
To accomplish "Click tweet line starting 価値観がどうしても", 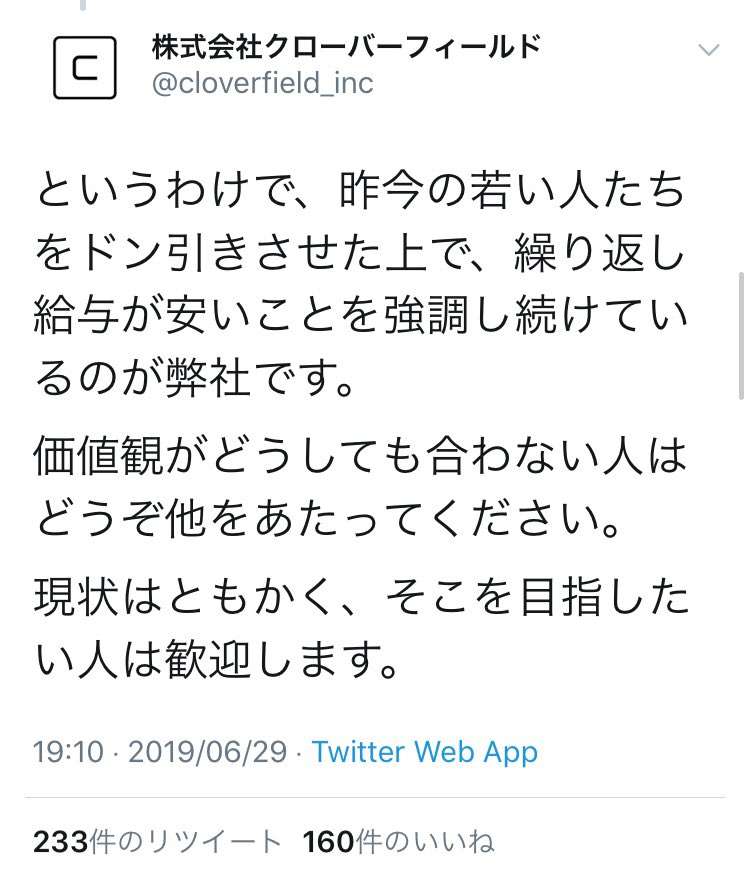I will (x=360, y=456).
